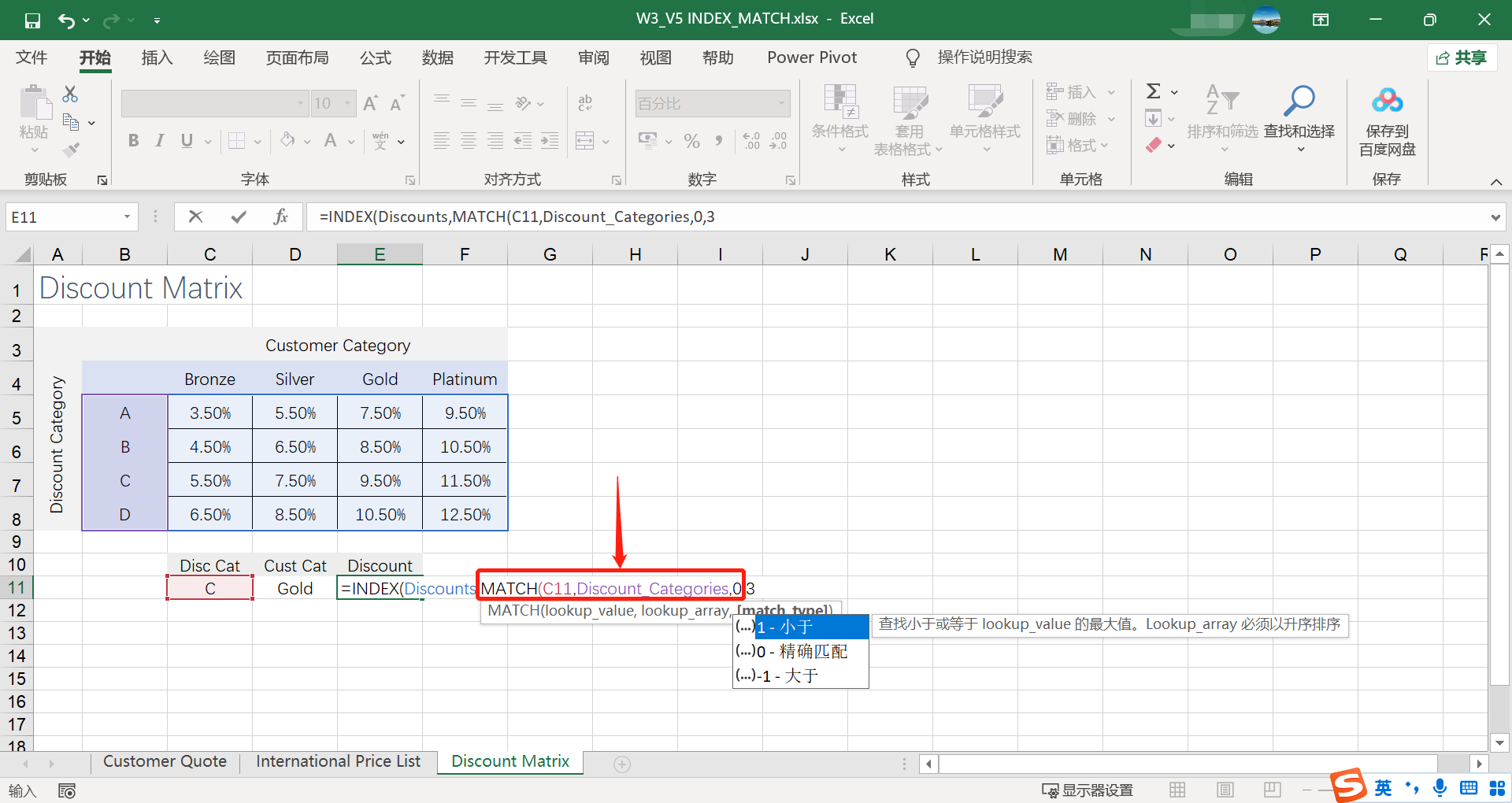The image size is (1512, 803).
Task: Save to Baidu Netdisk icon
Action: point(1388,121)
